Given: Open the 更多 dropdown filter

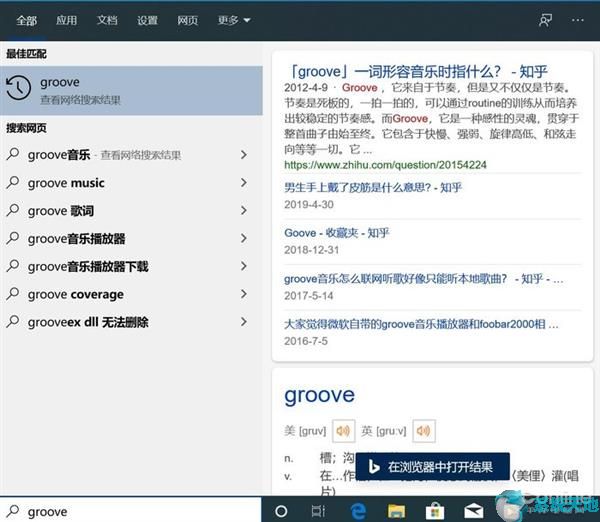Looking at the screenshot, I should coord(234,20).
